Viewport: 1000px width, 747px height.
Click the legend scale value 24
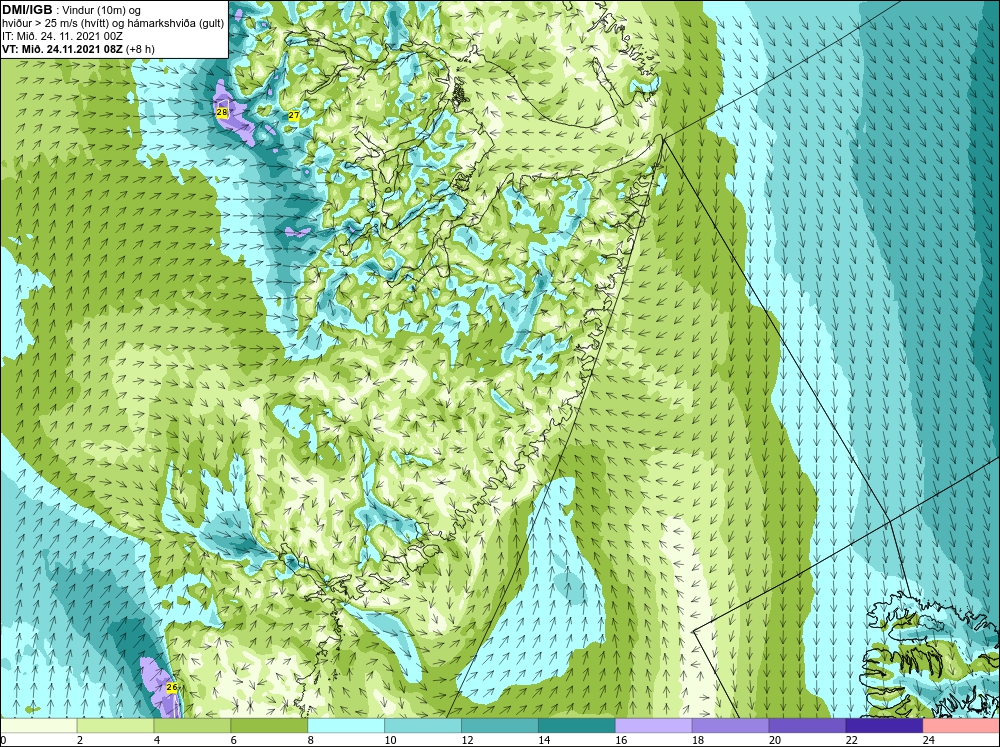click(x=928, y=740)
